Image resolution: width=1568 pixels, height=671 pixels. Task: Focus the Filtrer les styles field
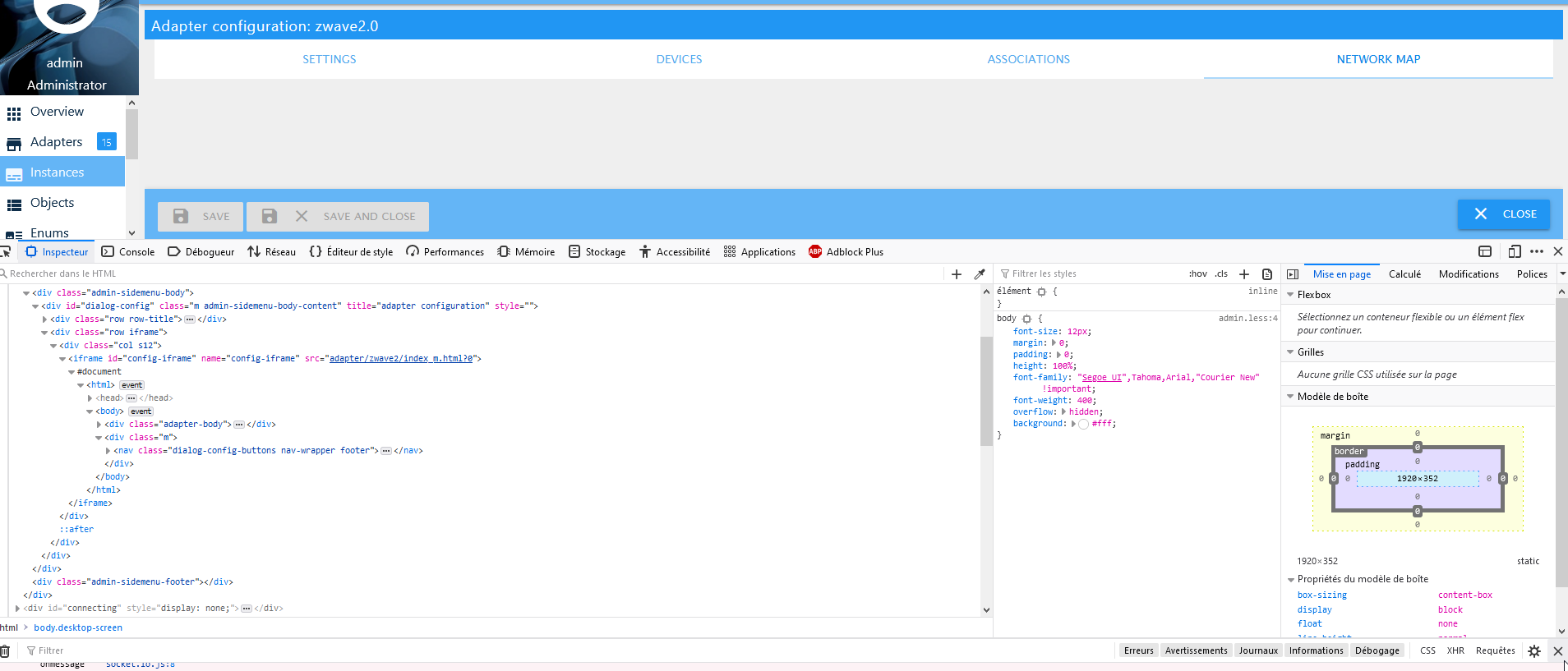tap(1089, 274)
